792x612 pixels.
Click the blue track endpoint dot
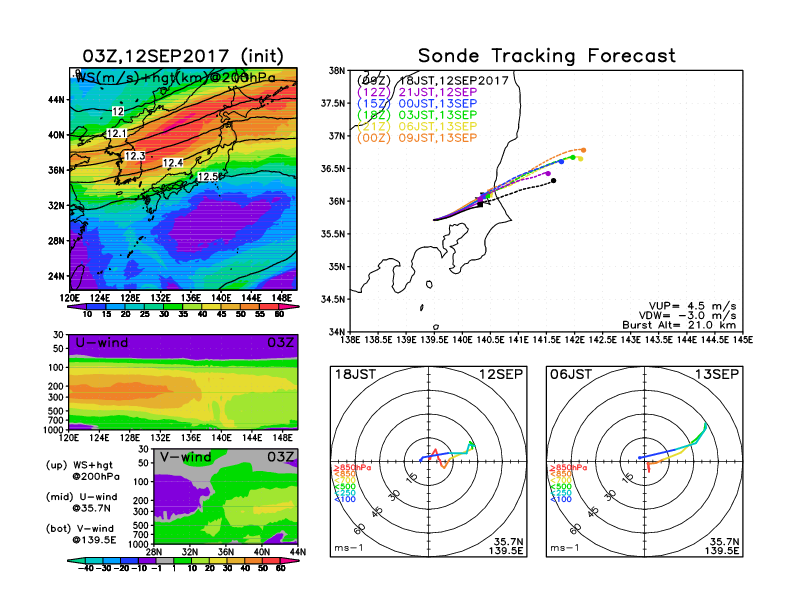pyautogui.click(x=561, y=162)
